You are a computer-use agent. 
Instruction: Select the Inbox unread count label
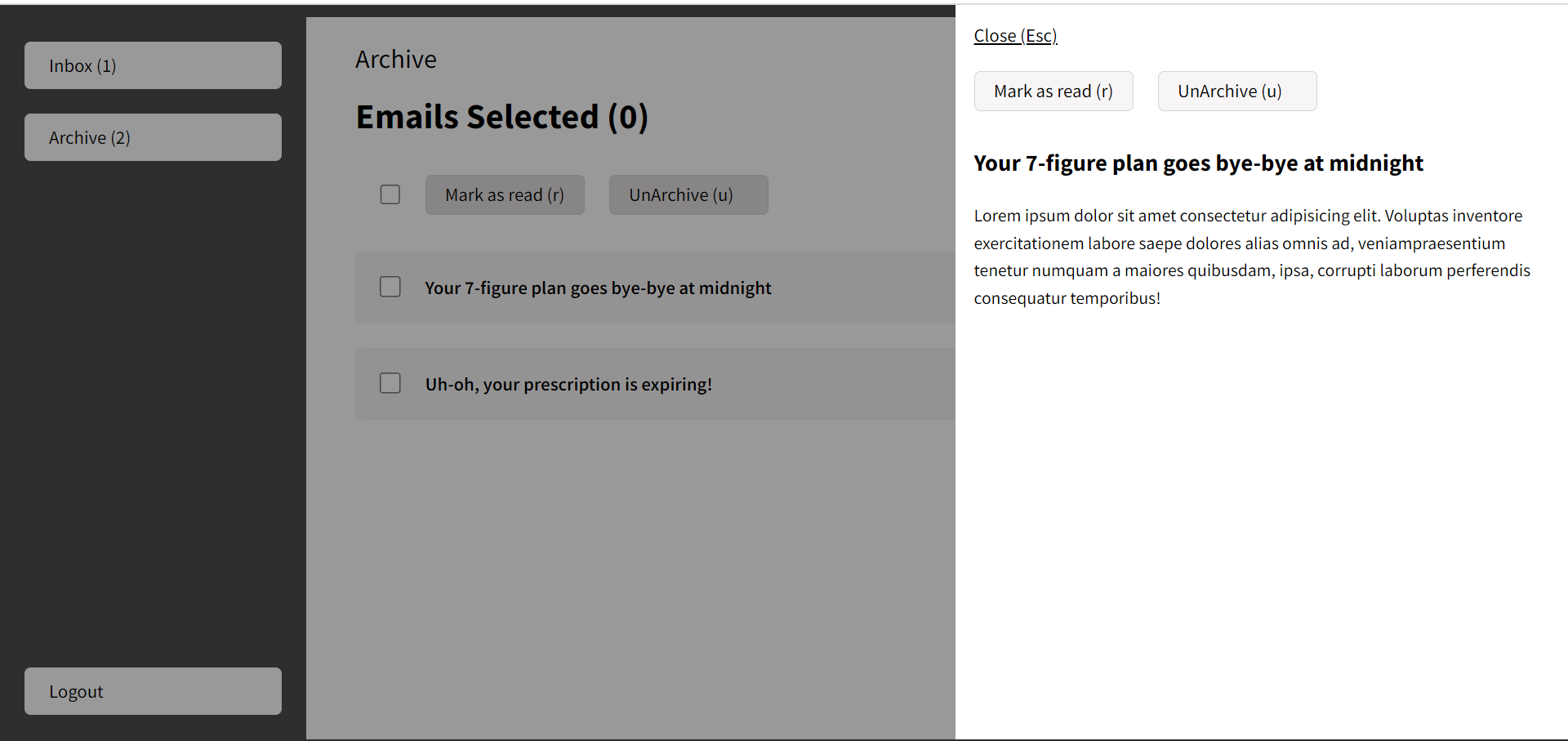106,65
